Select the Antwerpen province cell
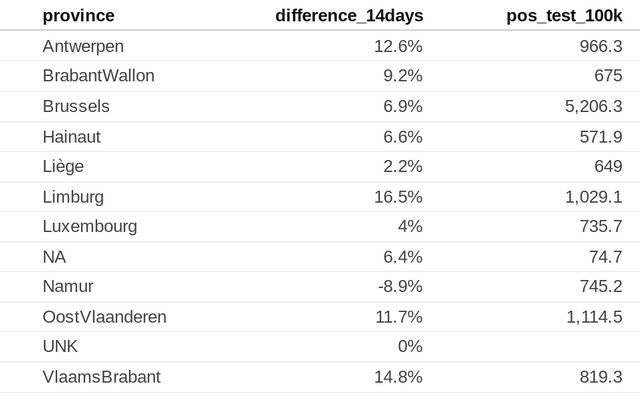The height and width of the screenshot is (400, 640). click(84, 46)
